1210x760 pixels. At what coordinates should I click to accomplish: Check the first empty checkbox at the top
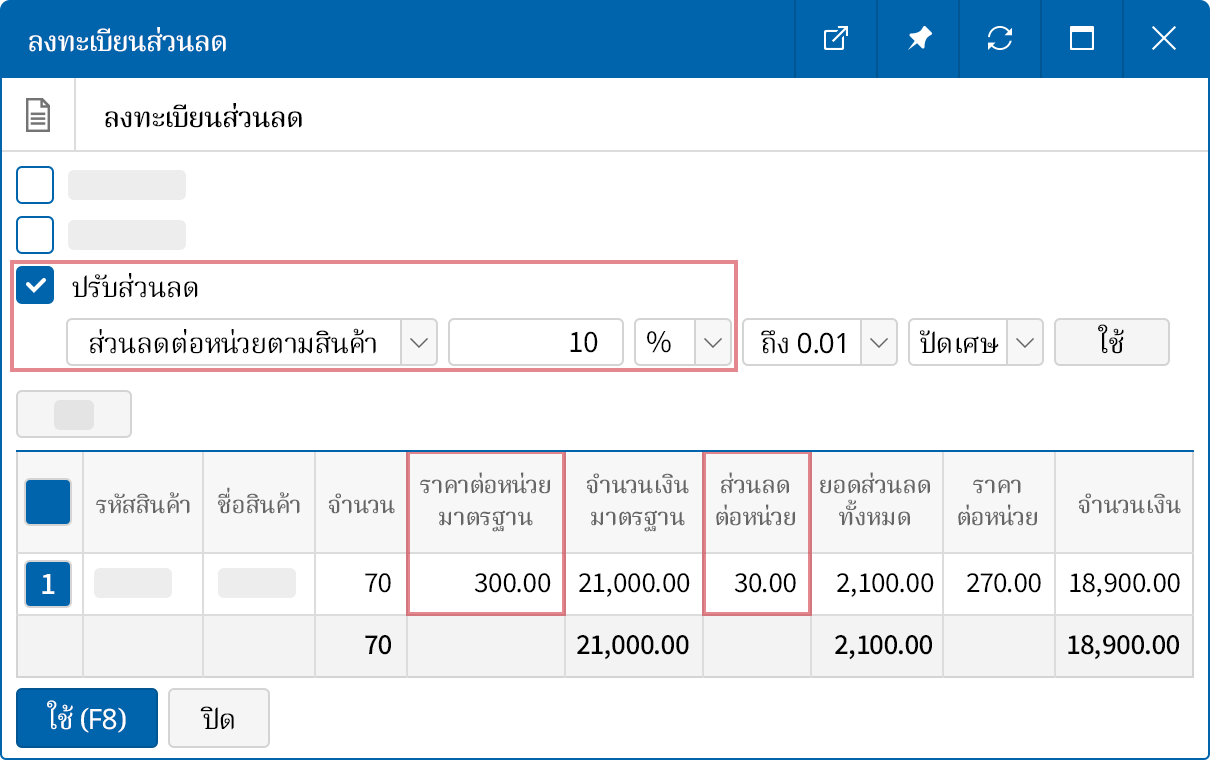(x=35, y=184)
